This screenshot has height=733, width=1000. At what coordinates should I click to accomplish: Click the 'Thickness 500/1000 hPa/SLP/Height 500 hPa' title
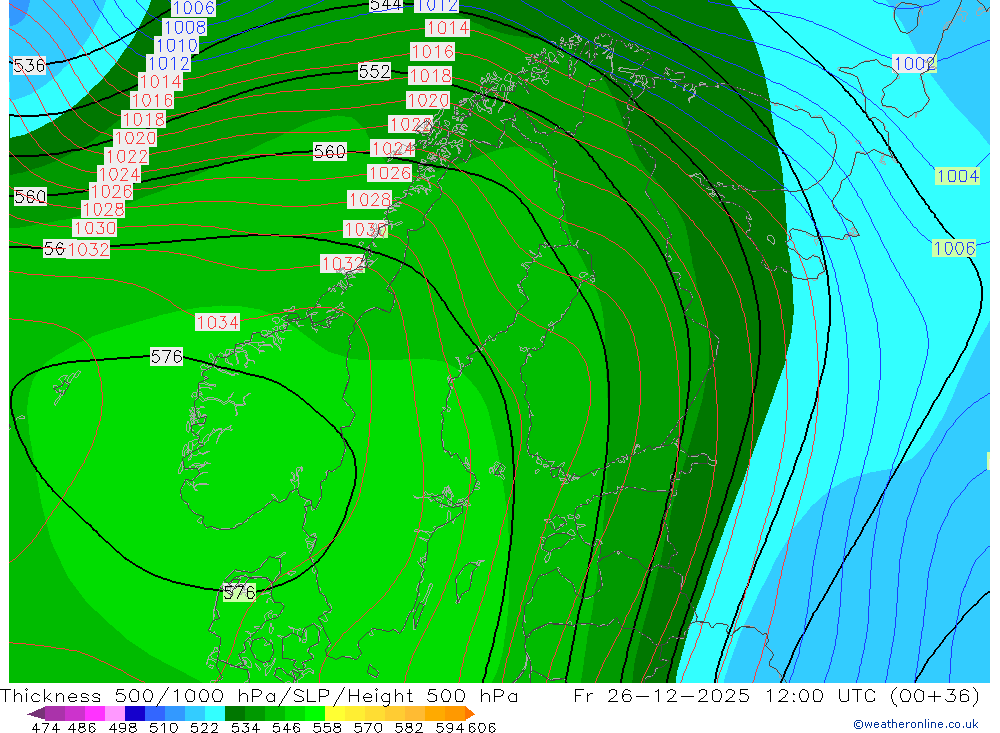(259, 696)
